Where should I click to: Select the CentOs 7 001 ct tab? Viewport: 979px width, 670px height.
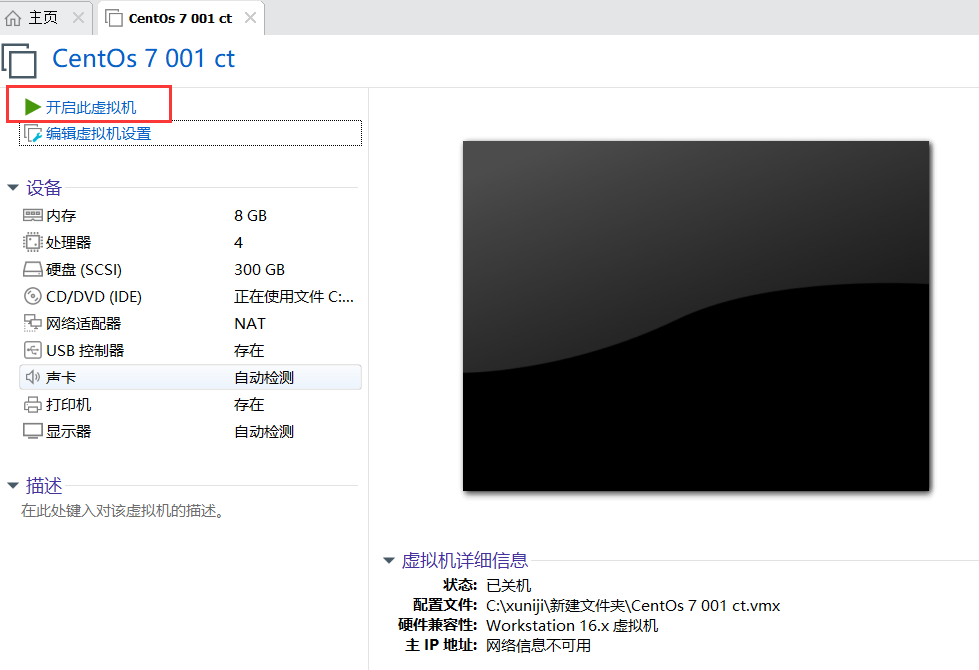[180, 18]
